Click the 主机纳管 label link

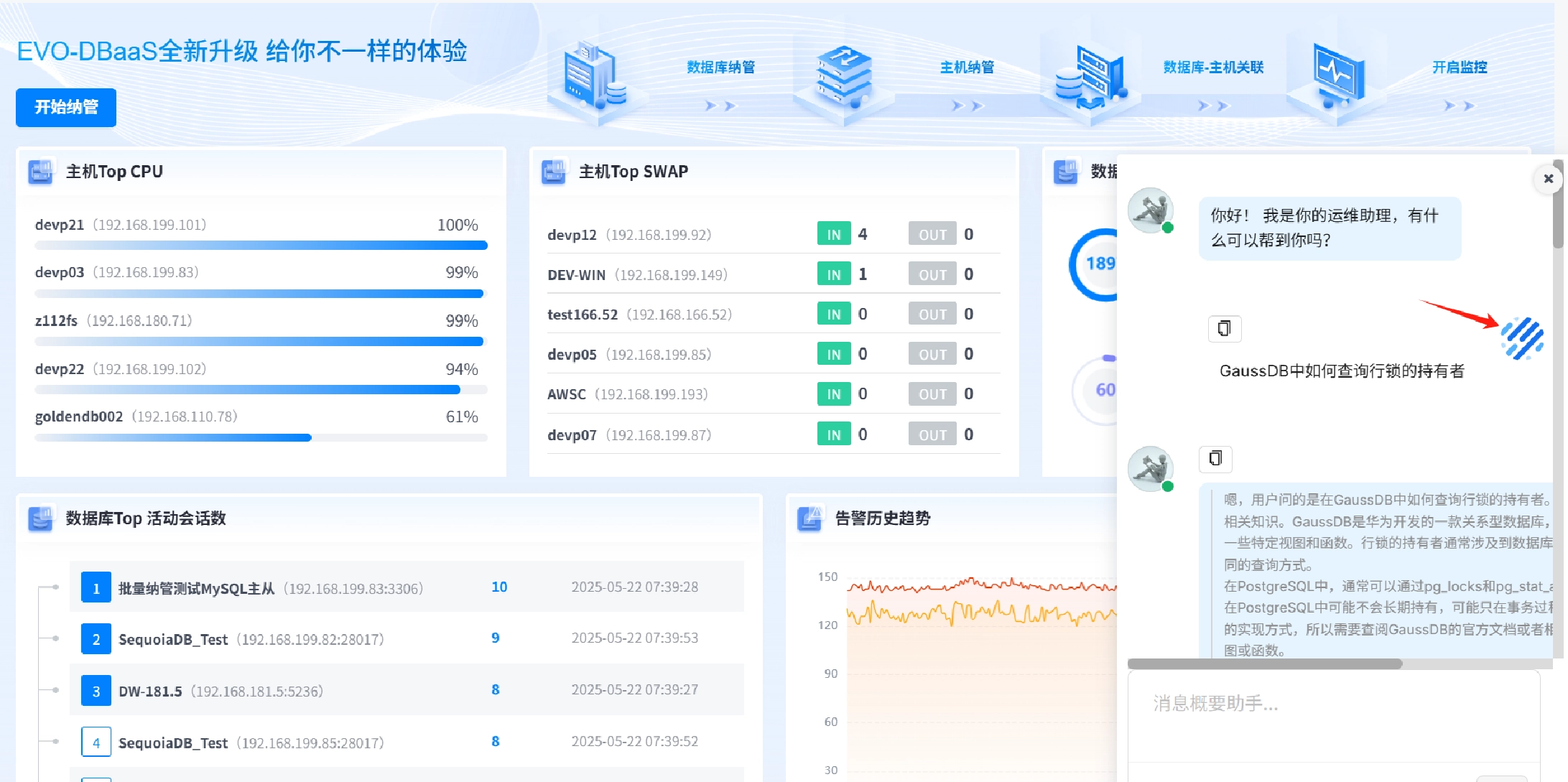point(967,67)
